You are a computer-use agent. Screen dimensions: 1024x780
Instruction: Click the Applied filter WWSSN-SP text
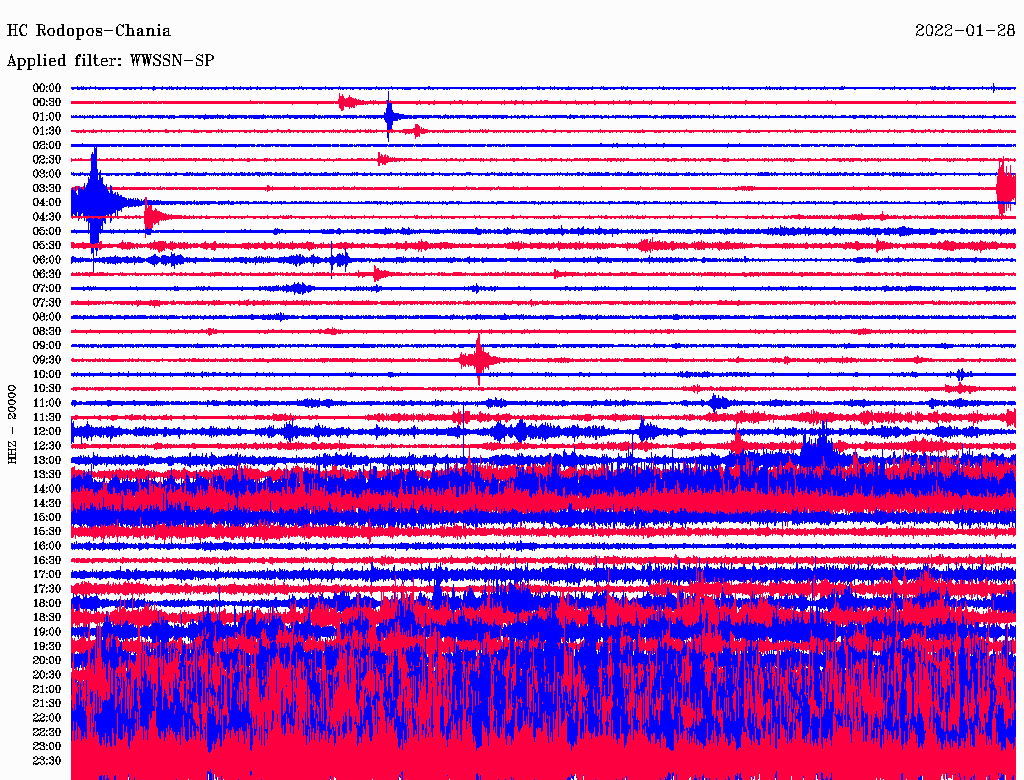110,61
